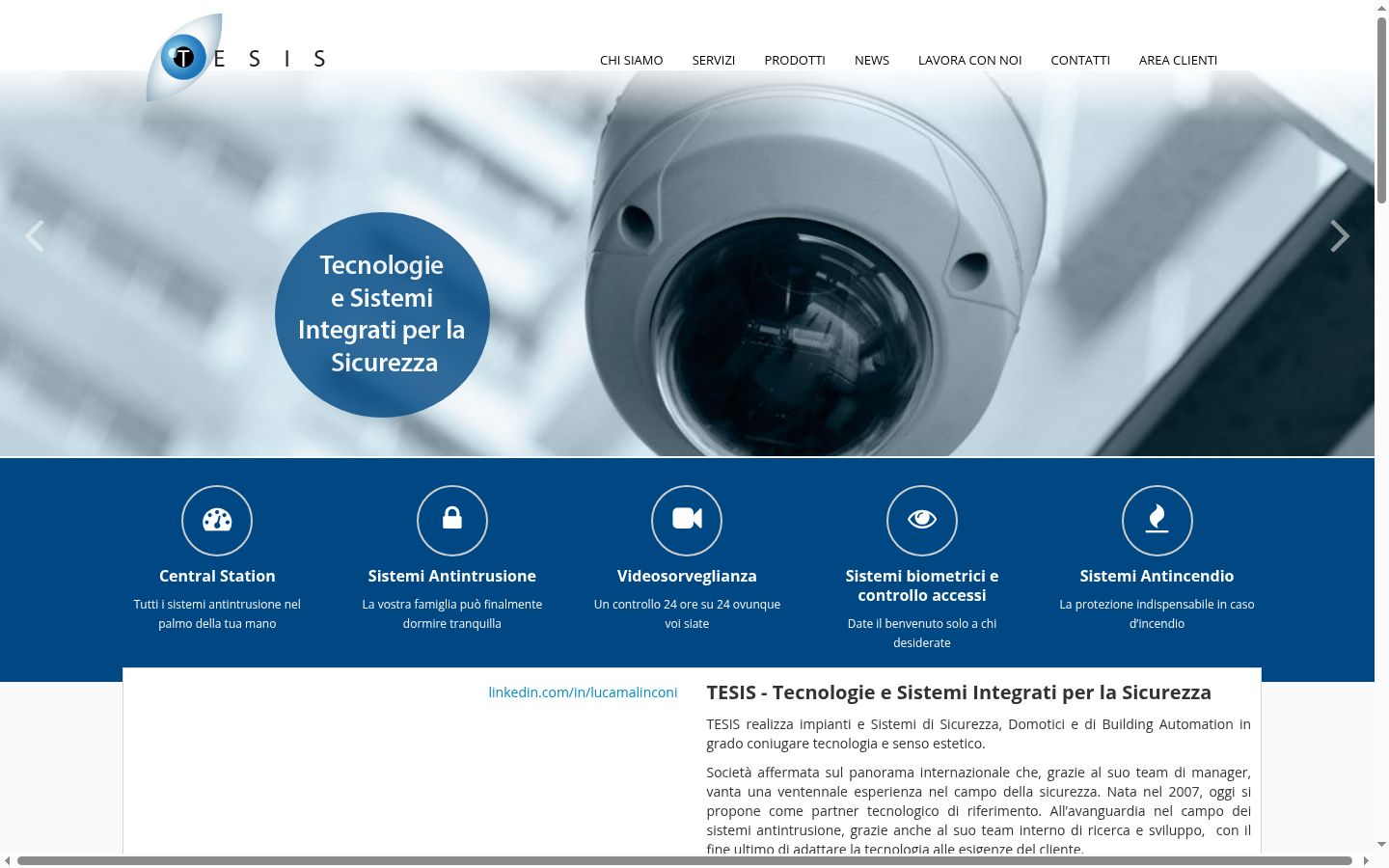Screen dimensions: 1389x868
Task: Click text 'La protezione indispensabile in caso d'incendio'
Action: coord(1157,613)
